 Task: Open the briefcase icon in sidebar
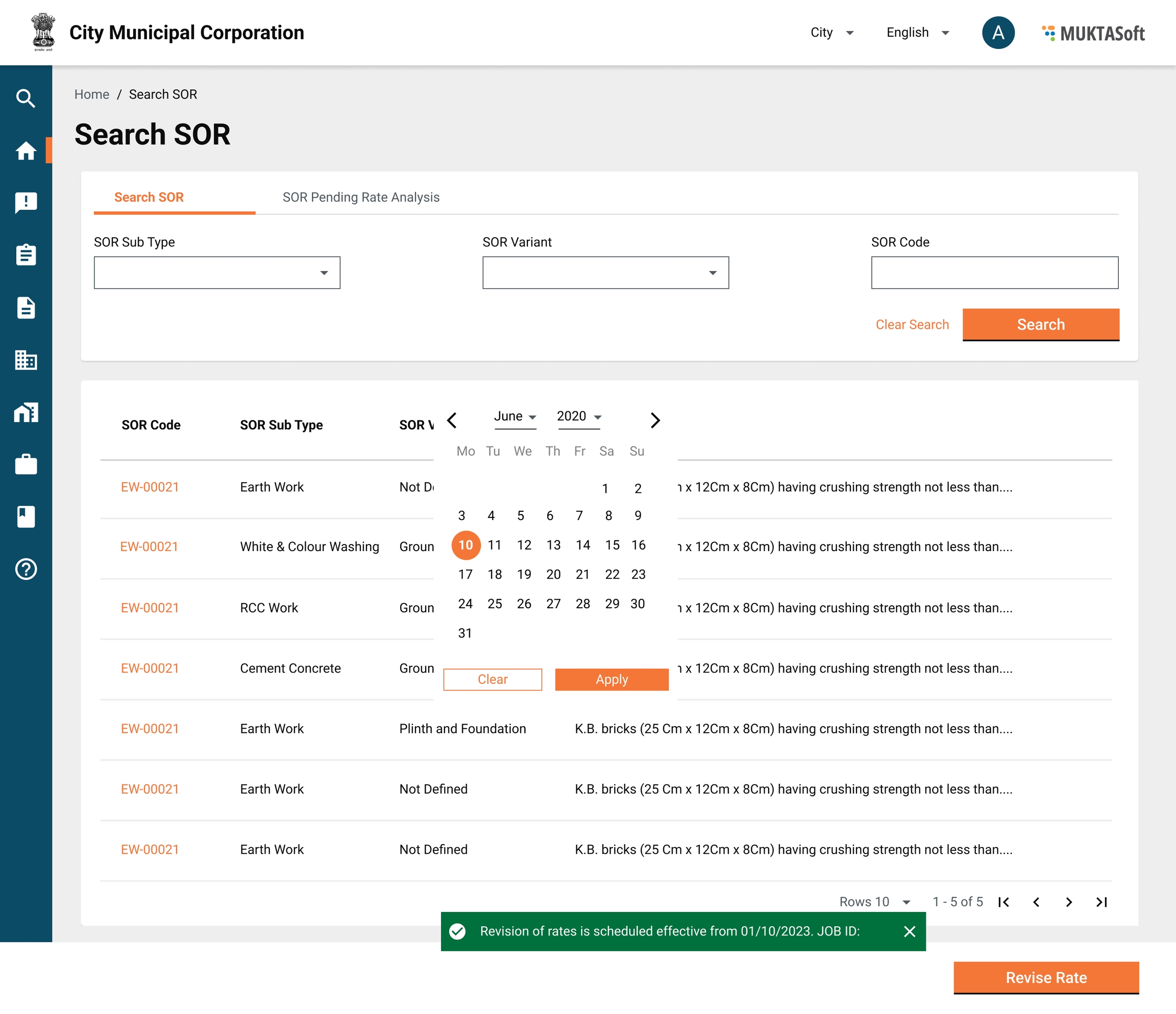(26, 465)
